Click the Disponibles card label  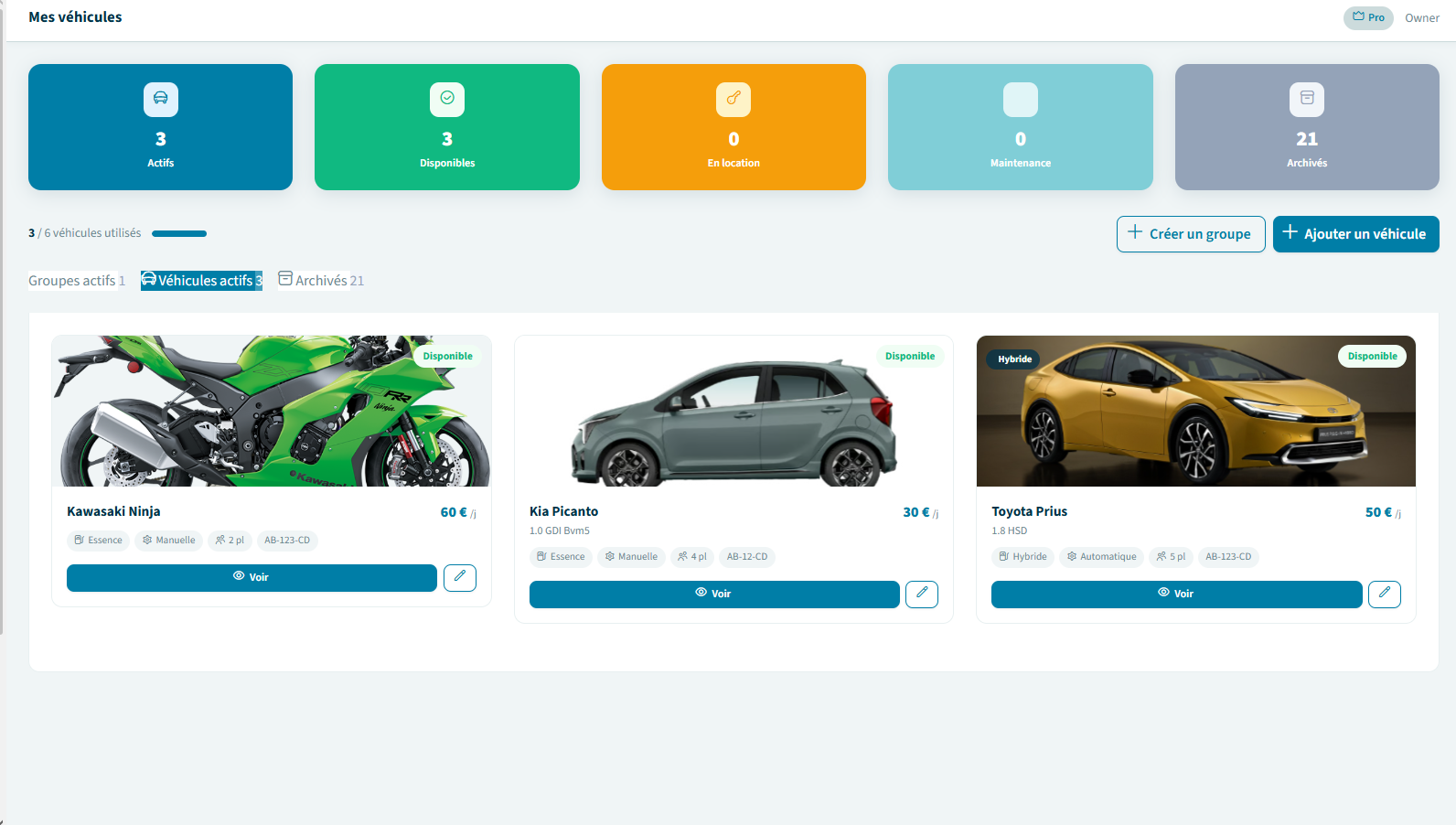pos(447,163)
